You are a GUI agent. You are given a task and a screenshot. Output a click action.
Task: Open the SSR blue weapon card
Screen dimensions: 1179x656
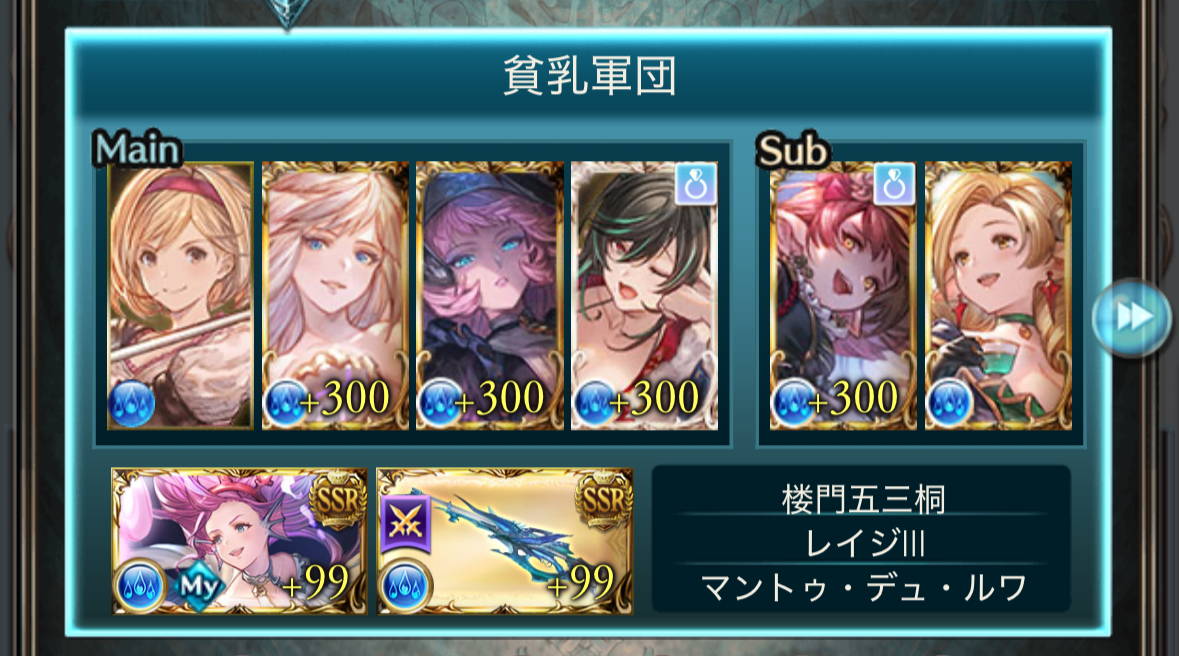pos(505,541)
